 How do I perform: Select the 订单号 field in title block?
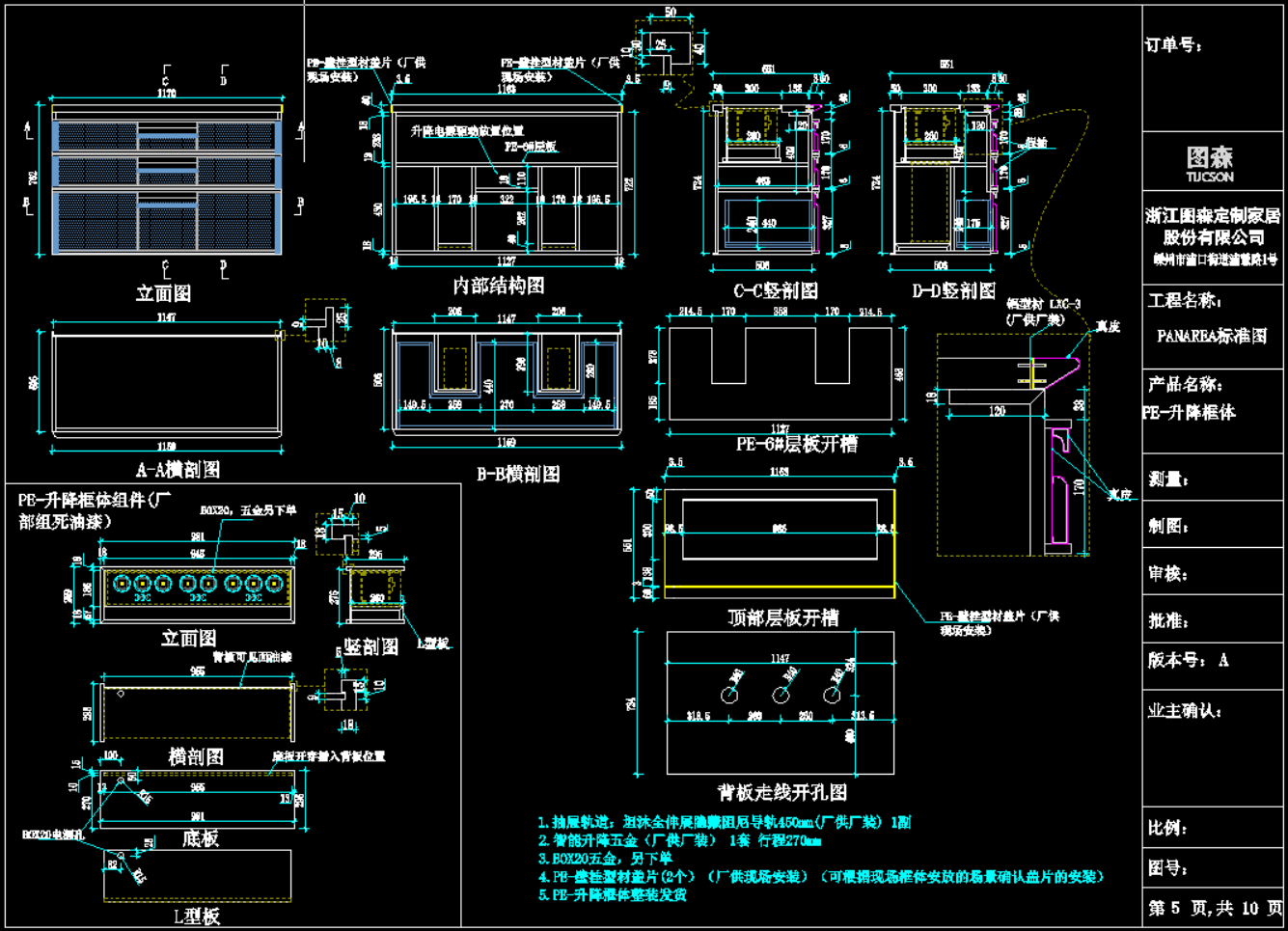point(1173,45)
